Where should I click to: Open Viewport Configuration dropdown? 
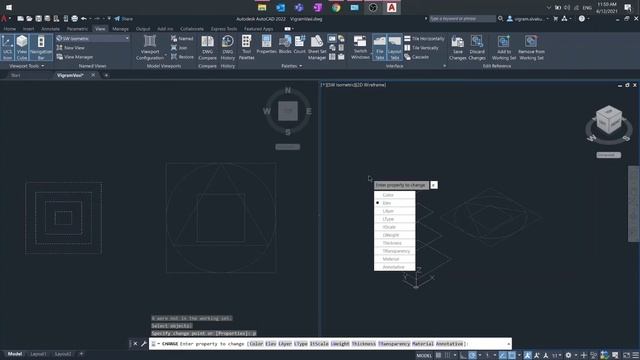[x=150, y=47]
